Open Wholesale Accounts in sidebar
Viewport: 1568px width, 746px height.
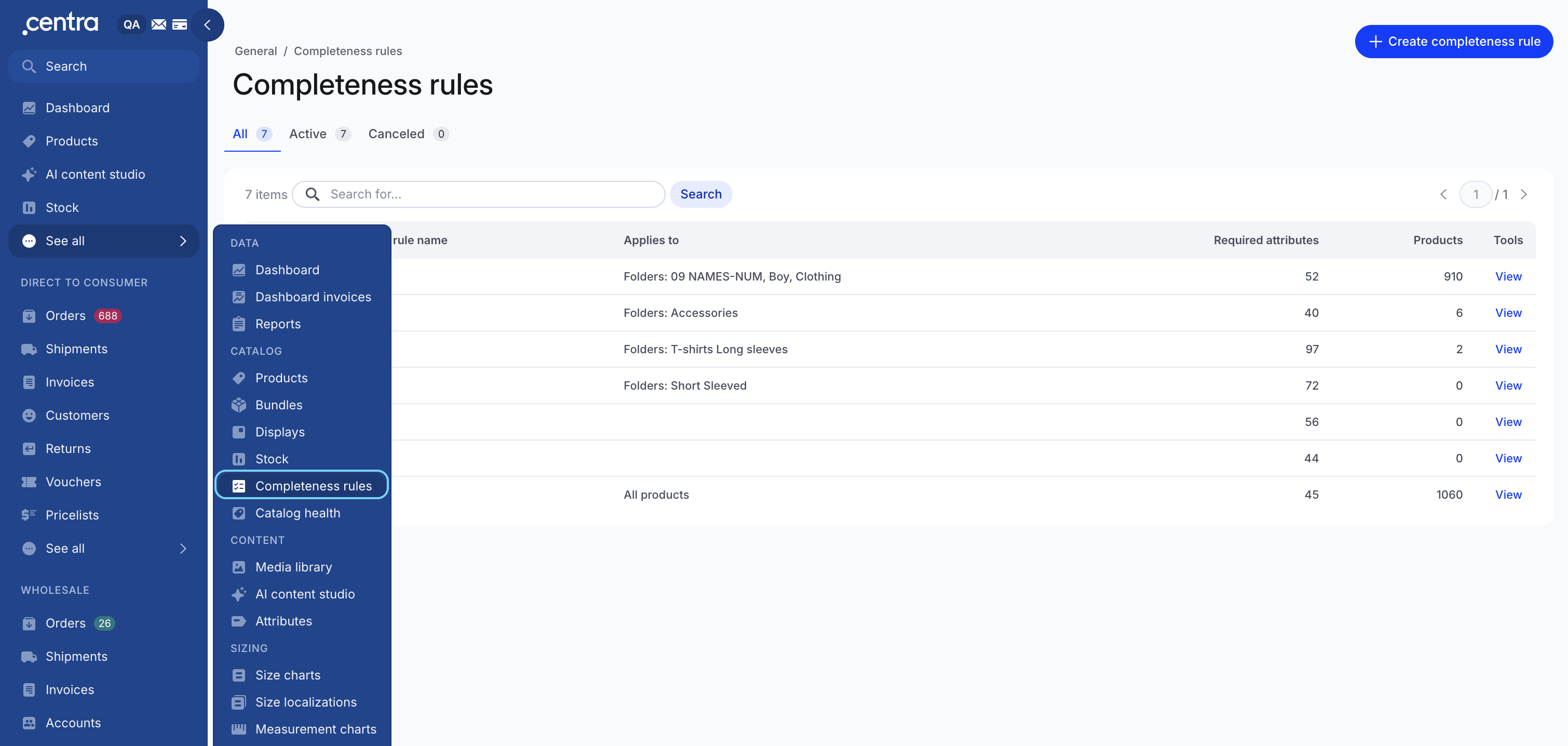[103, 723]
